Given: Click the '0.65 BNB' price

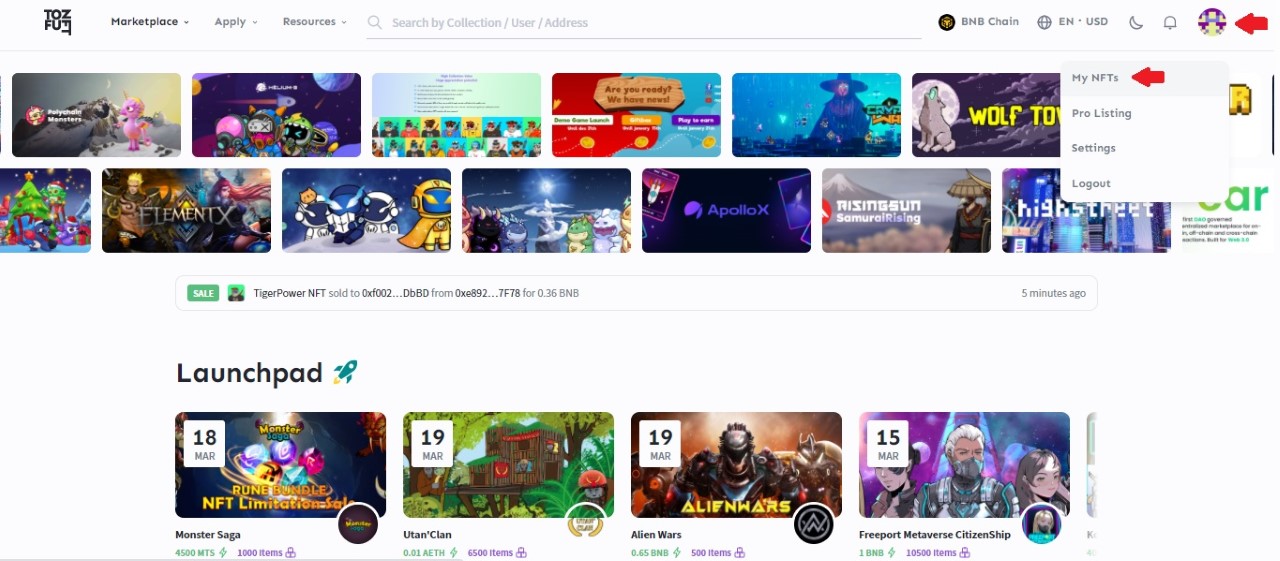Looking at the screenshot, I should click(x=651, y=553).
